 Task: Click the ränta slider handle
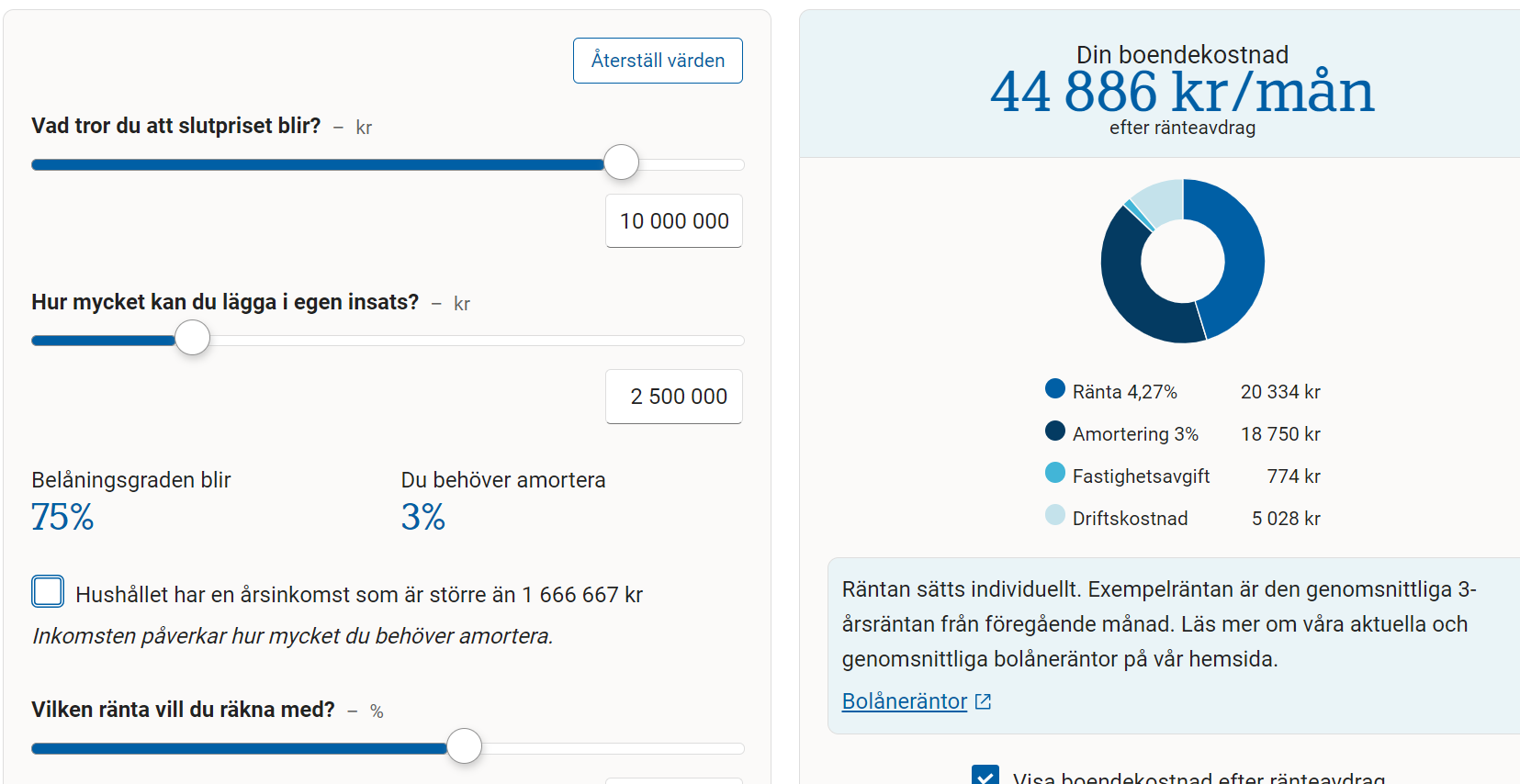[x=465, y=746]
